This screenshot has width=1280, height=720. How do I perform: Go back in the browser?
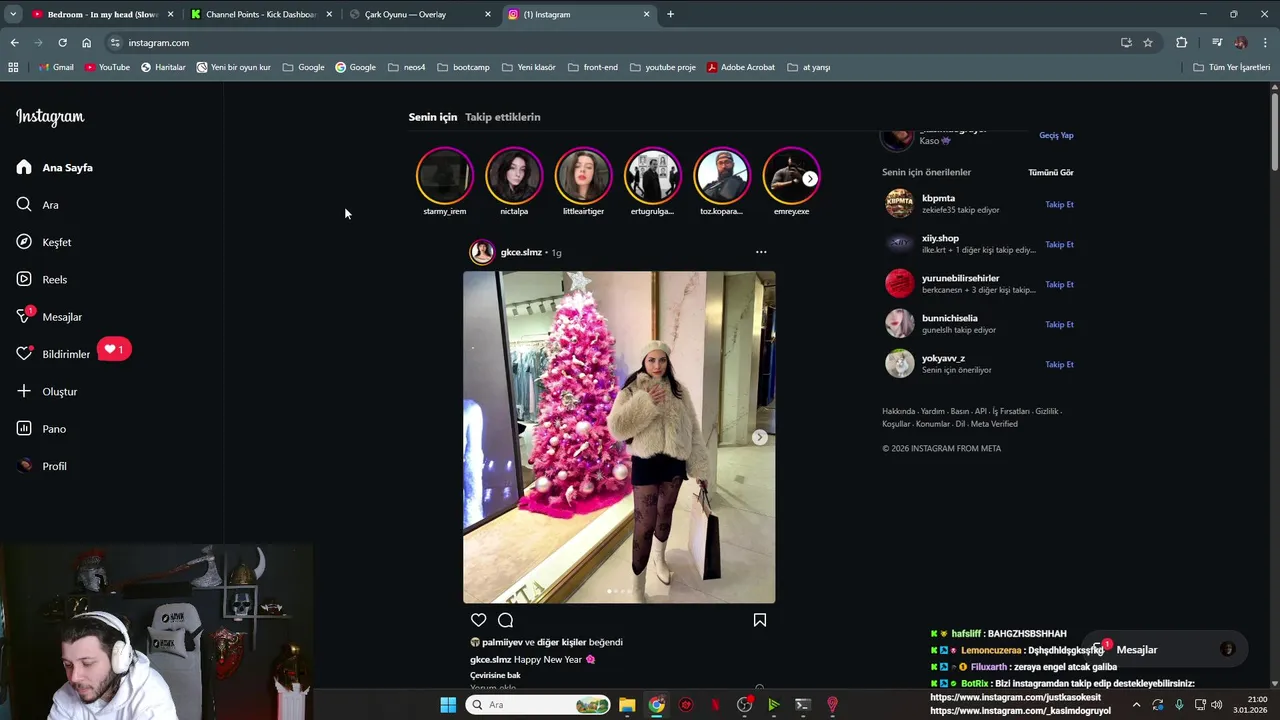tap(14, 43)
